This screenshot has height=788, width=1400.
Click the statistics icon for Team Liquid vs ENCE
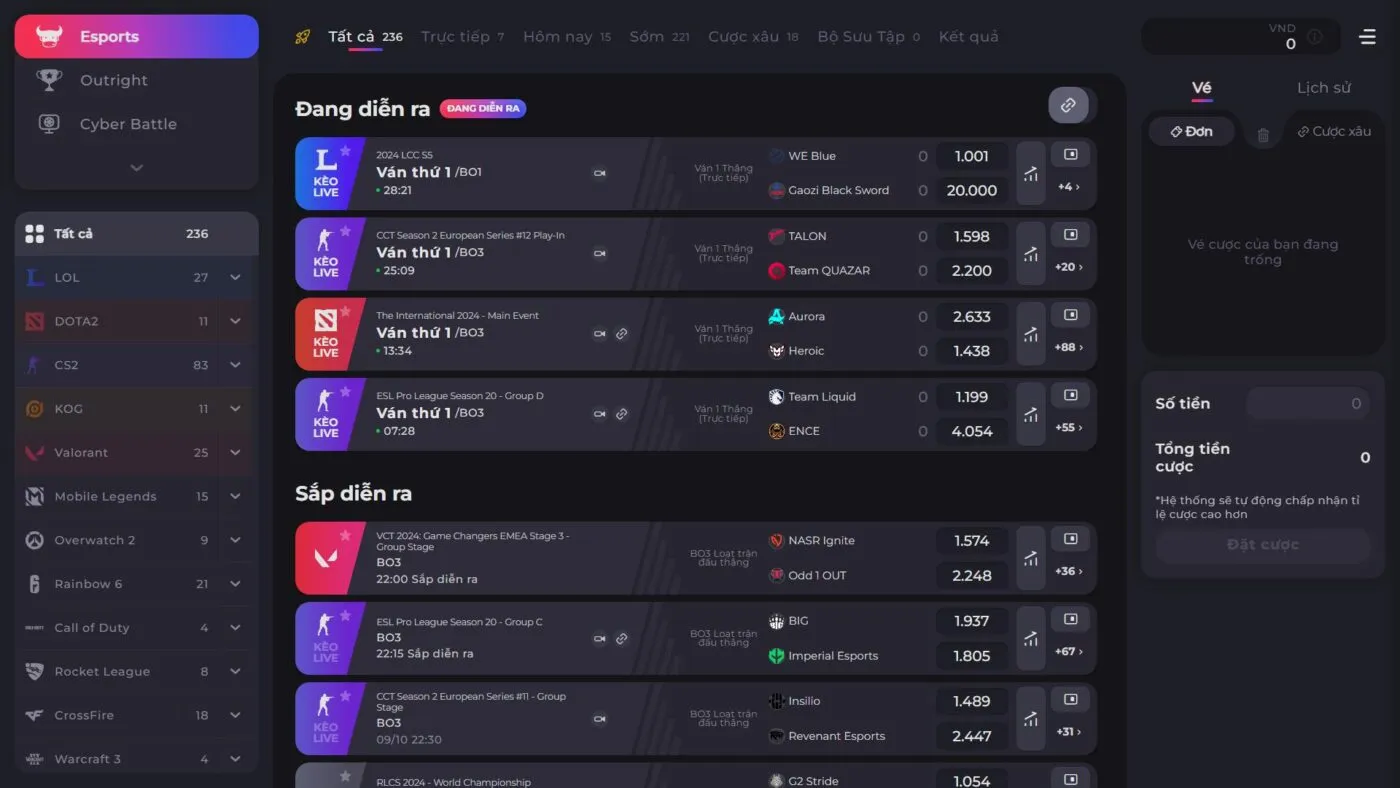tap(1030, 413)
